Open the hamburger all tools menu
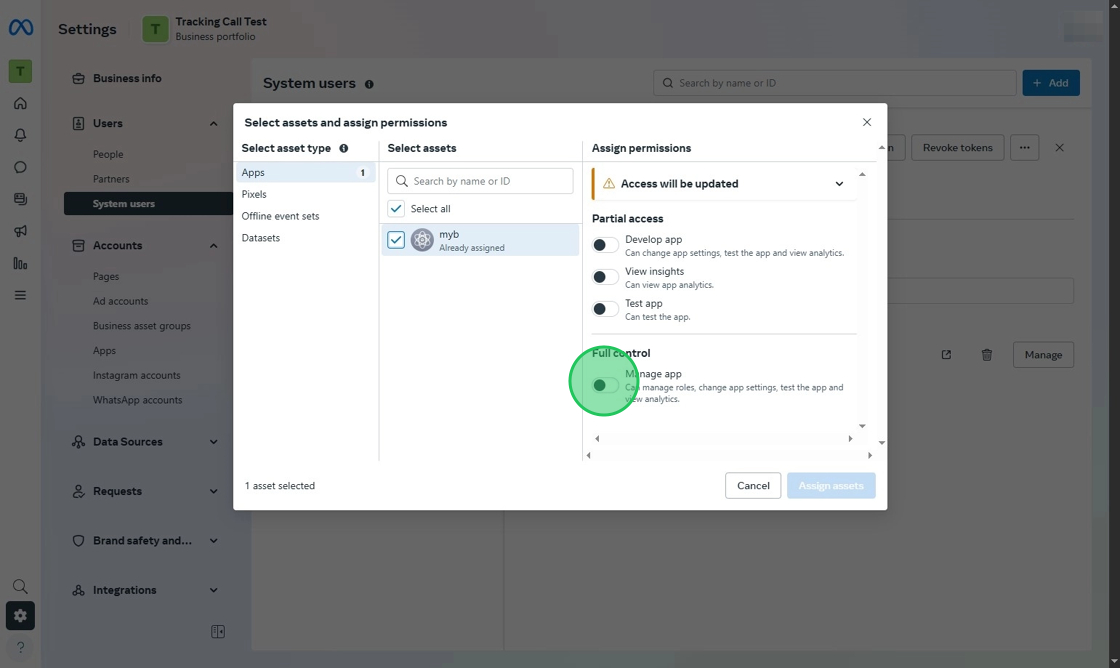 click(x=20, y=295)
